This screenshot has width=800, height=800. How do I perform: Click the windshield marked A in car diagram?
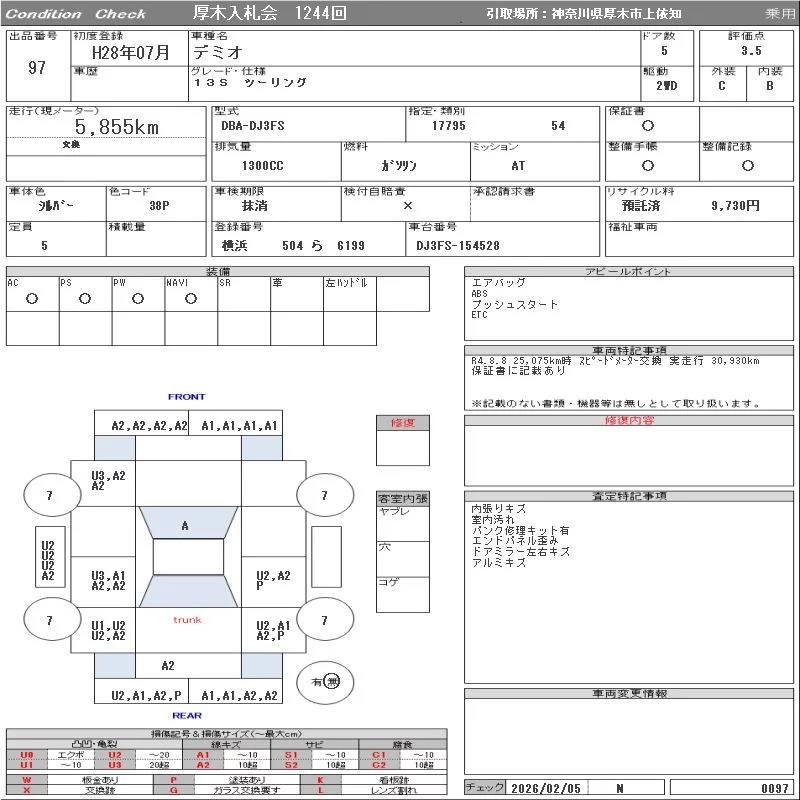tap(186, 526)
